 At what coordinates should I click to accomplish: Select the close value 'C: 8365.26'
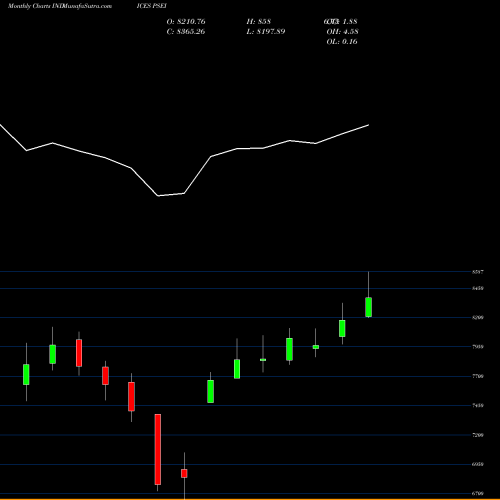pos(186,32)
